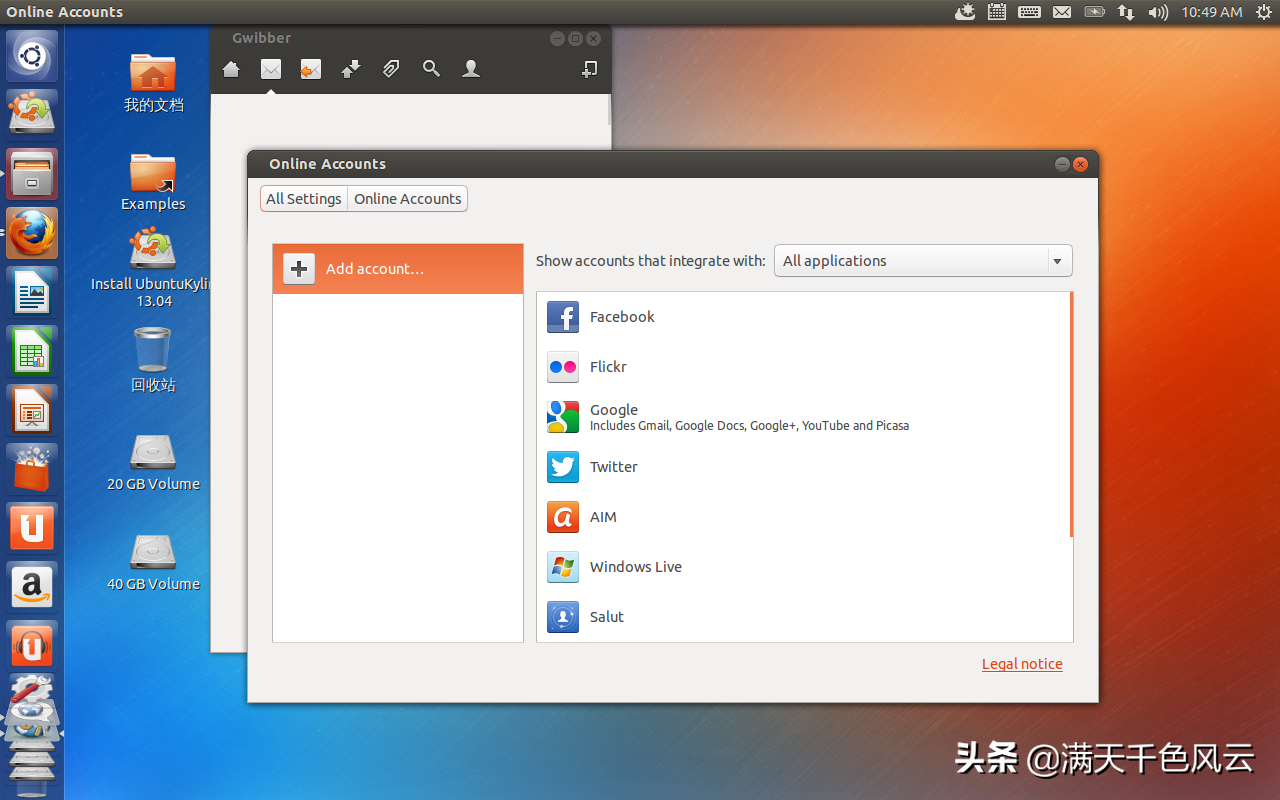Click the Salut label text
Image resolution: width=1280 pixels, height=800 pixels.
click(607, 617)
